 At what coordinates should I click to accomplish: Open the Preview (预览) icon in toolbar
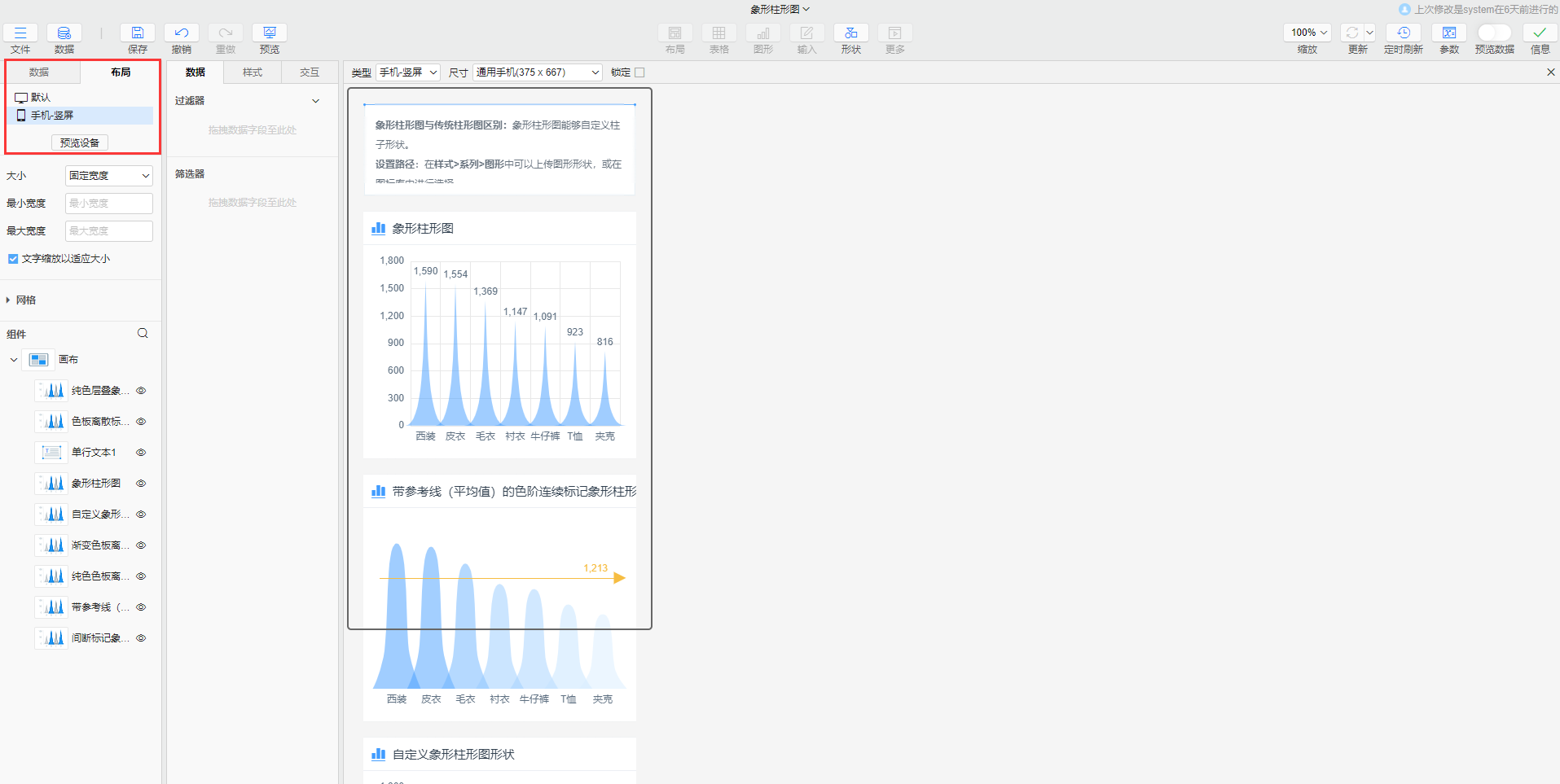pos(270,33)
